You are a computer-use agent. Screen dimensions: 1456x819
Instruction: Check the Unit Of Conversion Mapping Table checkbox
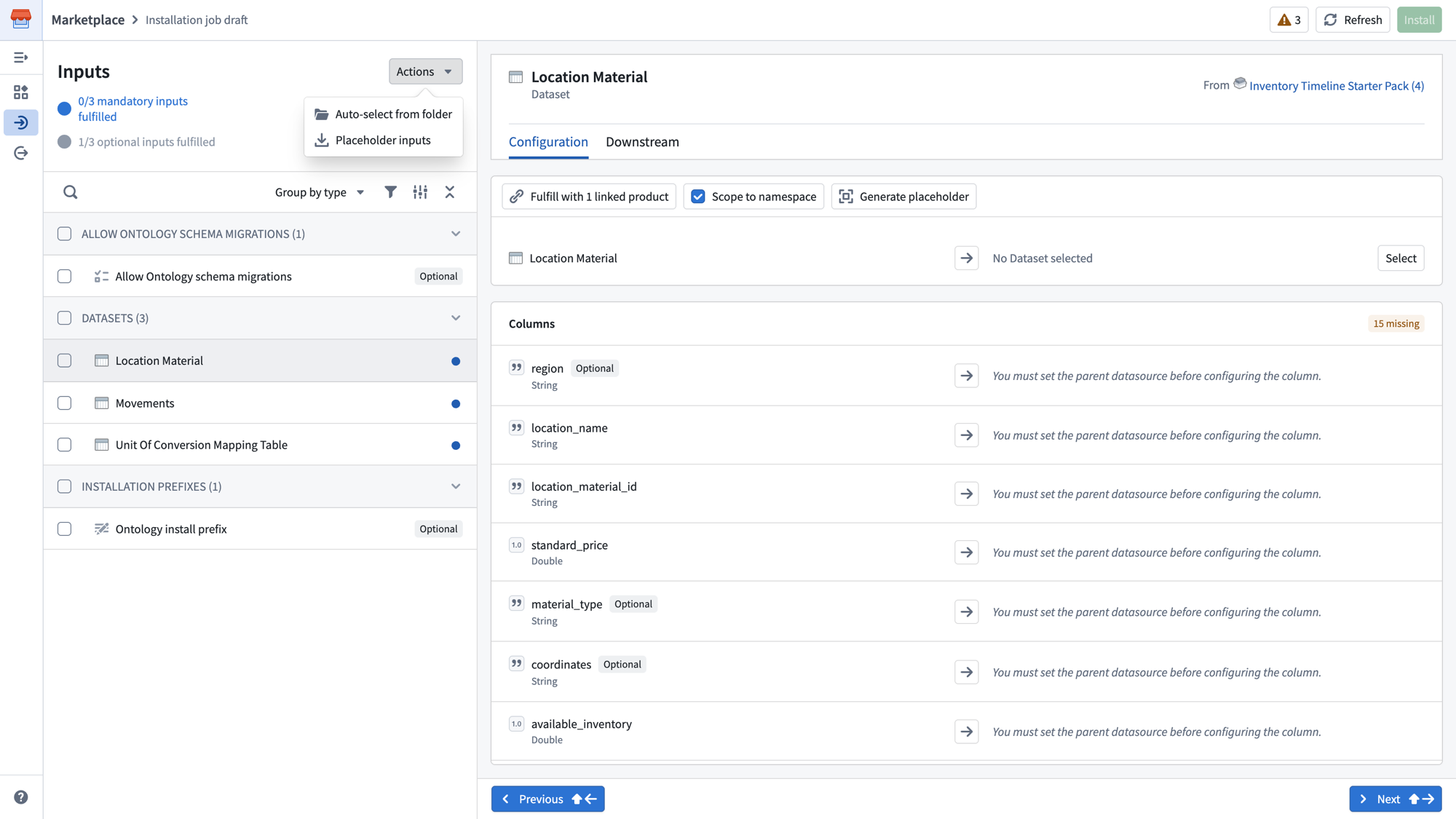[x=65, y=445]
